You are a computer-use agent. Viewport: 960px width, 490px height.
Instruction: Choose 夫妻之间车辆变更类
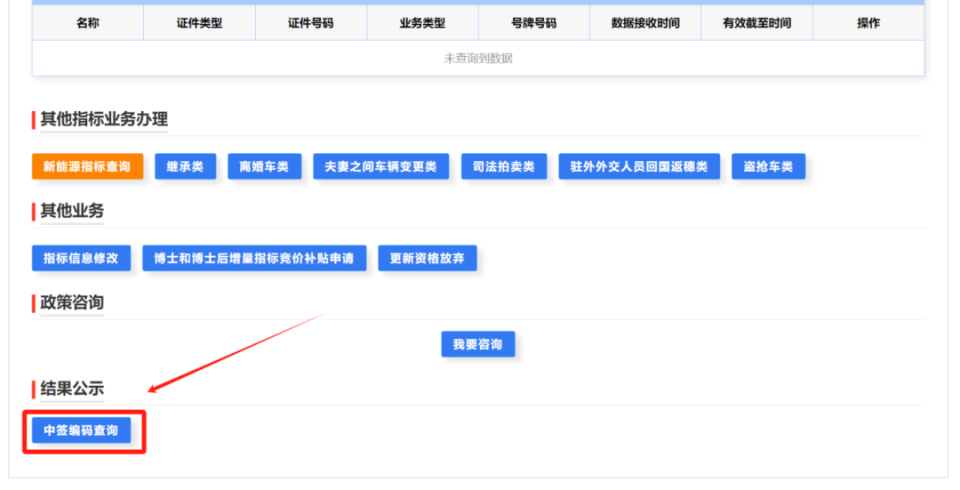coord(381,167)
